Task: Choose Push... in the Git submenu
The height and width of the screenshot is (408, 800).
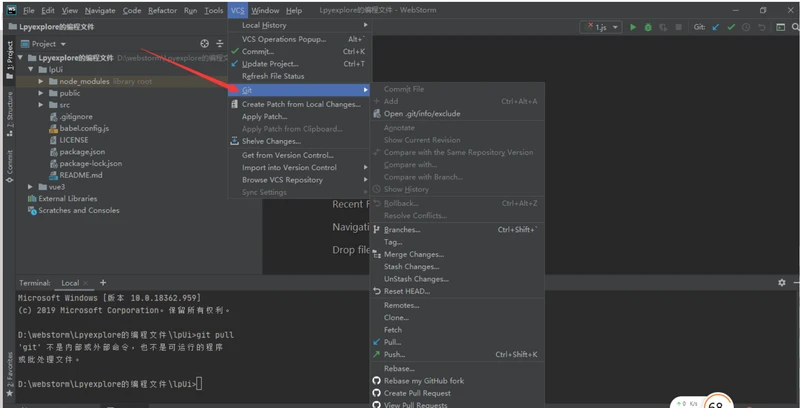Action: (x=394, y=354)
